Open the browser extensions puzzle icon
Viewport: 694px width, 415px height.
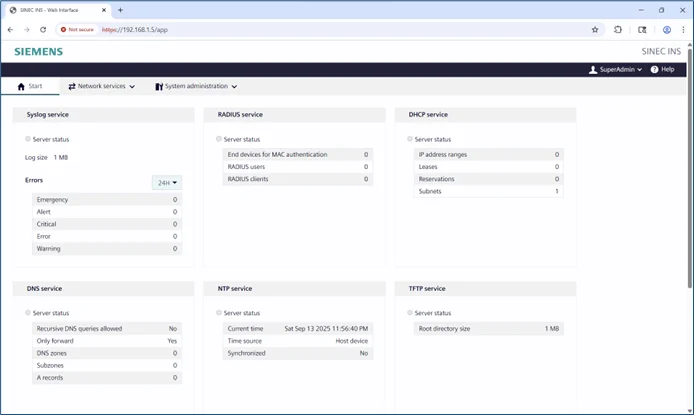click(x=618, y=30)
